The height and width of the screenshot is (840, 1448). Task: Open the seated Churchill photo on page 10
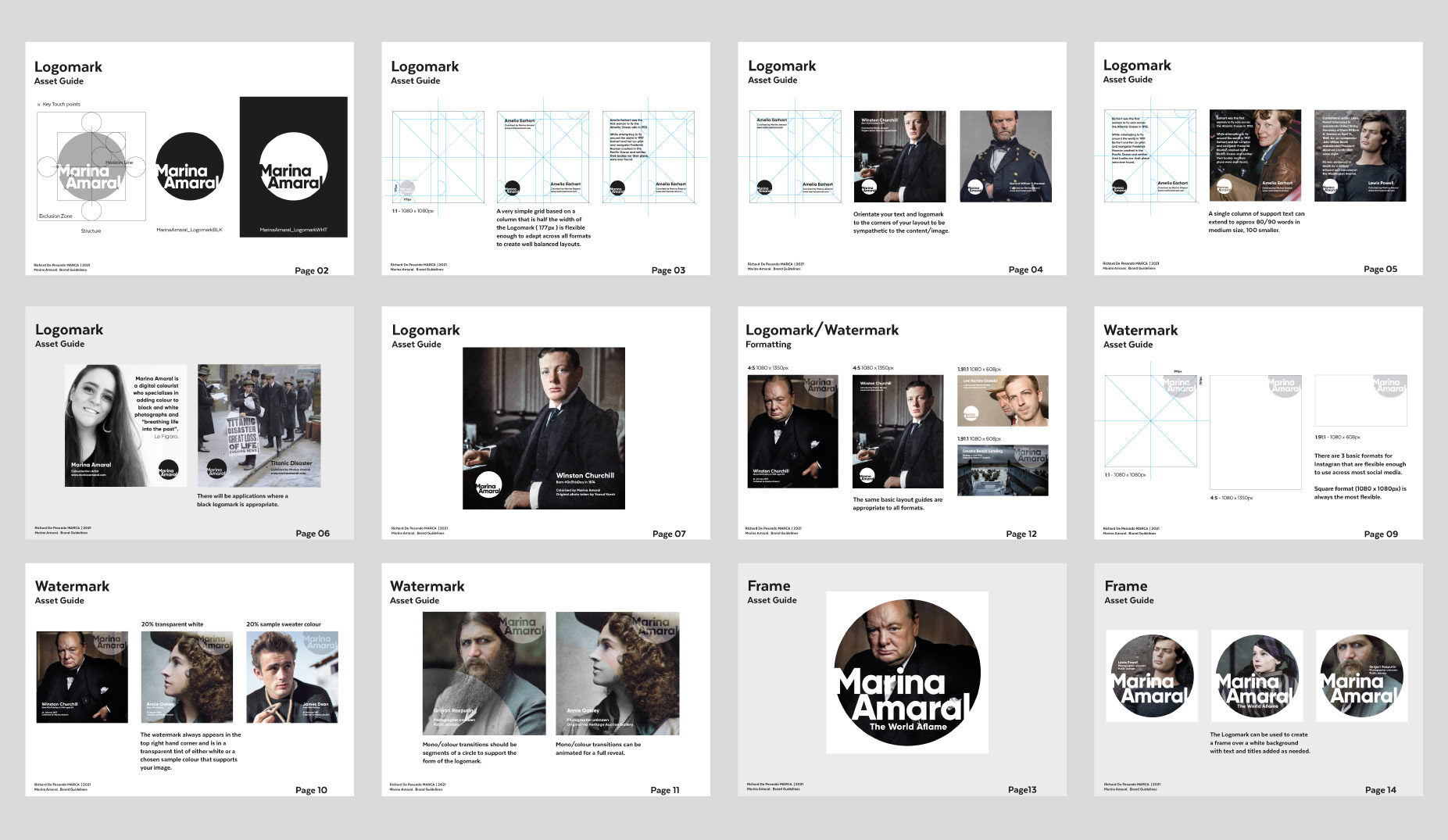82,677
